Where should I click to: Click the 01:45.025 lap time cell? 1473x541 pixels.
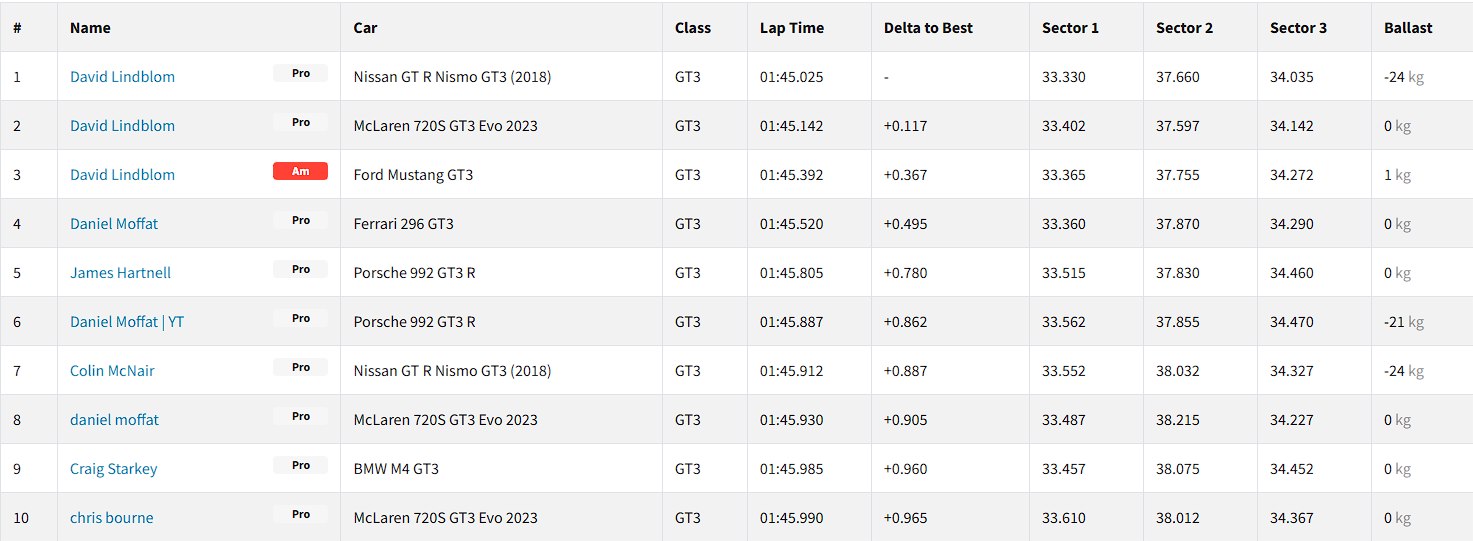click(x=791, y=77)
